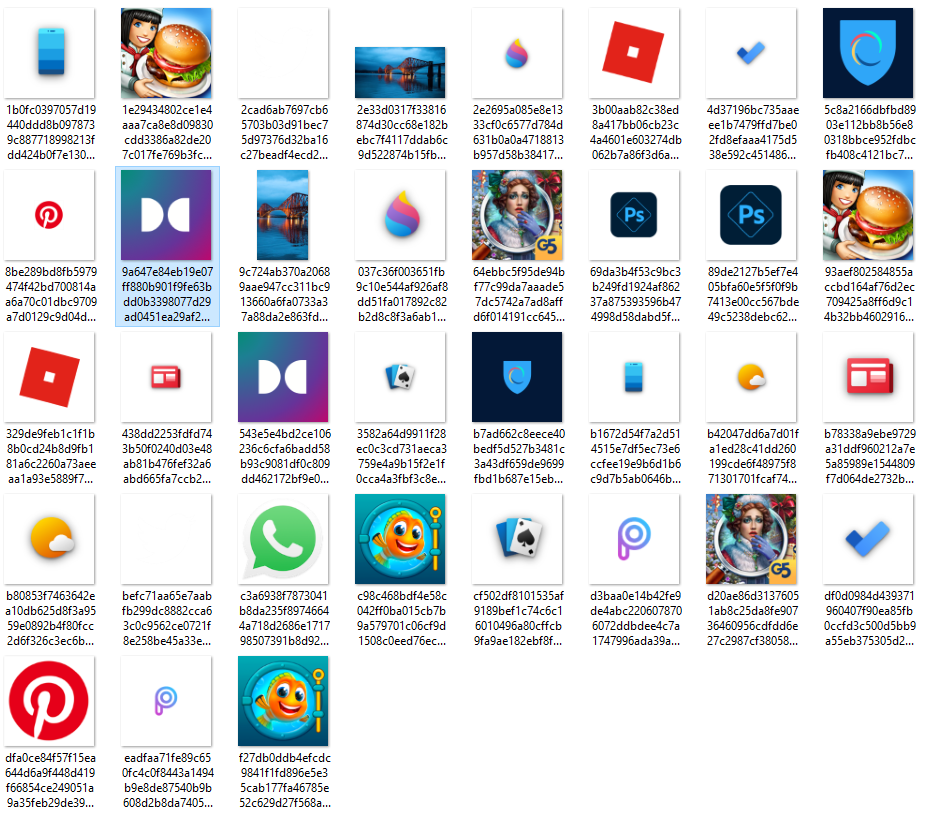Select the small phone icon b1672d54f7a2d51
This screenshot has width=937, height=824.
[x=634, y=377]
